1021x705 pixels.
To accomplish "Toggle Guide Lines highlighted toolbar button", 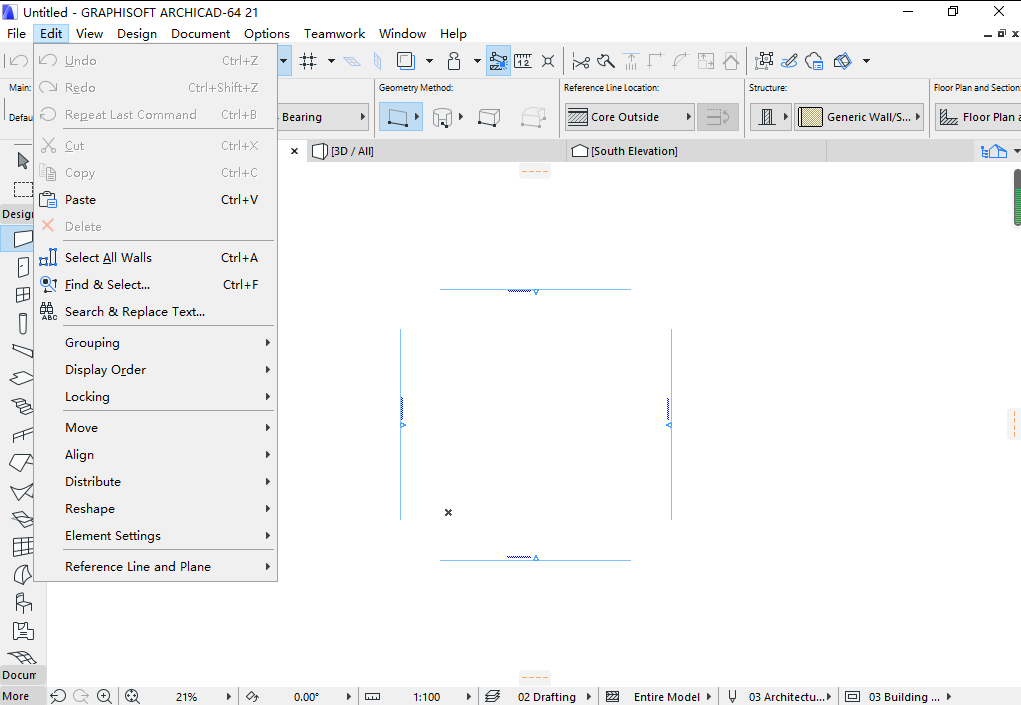I will click(498, 61).
